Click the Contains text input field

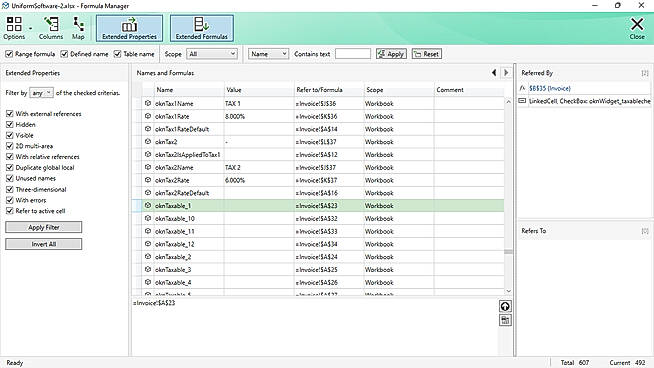coord(352,54)
